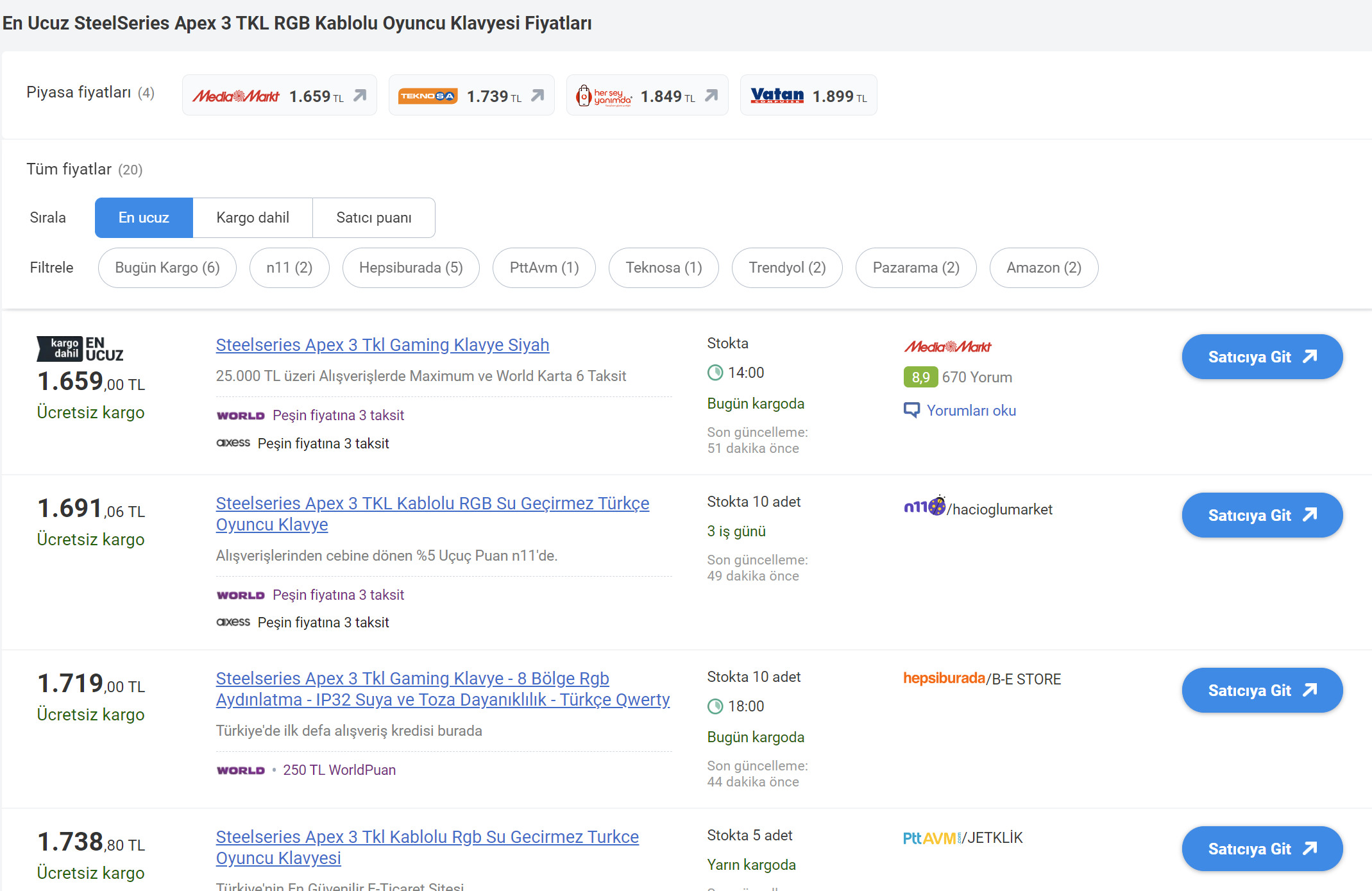Open Kablolu Rgb Su Gecirmez Turkce listing link
This screenshot has width=1372, height=891.
point(427,847)
